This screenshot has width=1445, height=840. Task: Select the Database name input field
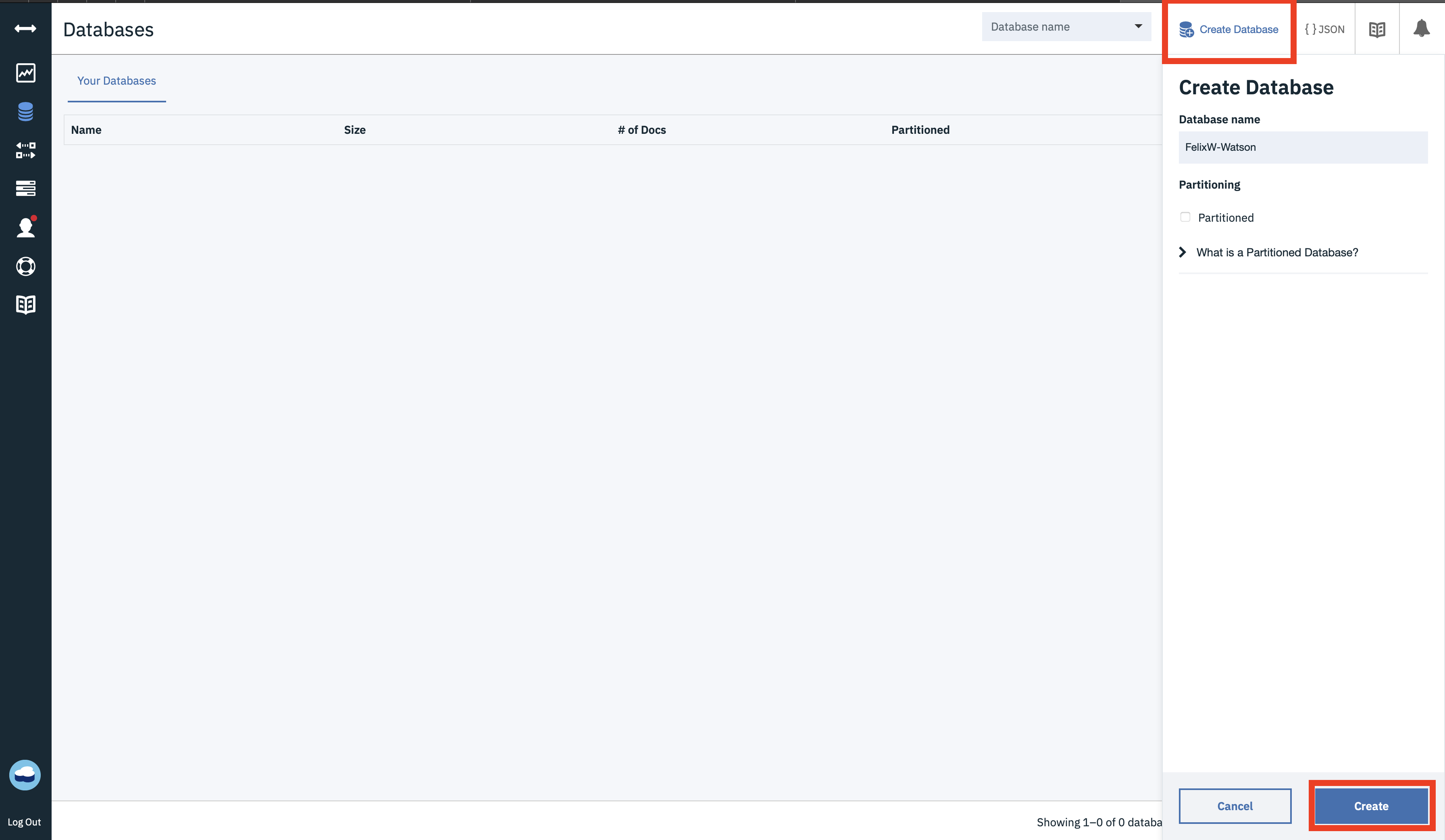1303,147
